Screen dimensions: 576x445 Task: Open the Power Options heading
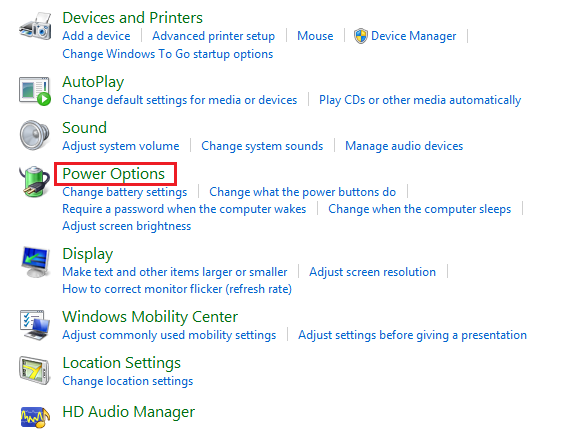[114, 174]
